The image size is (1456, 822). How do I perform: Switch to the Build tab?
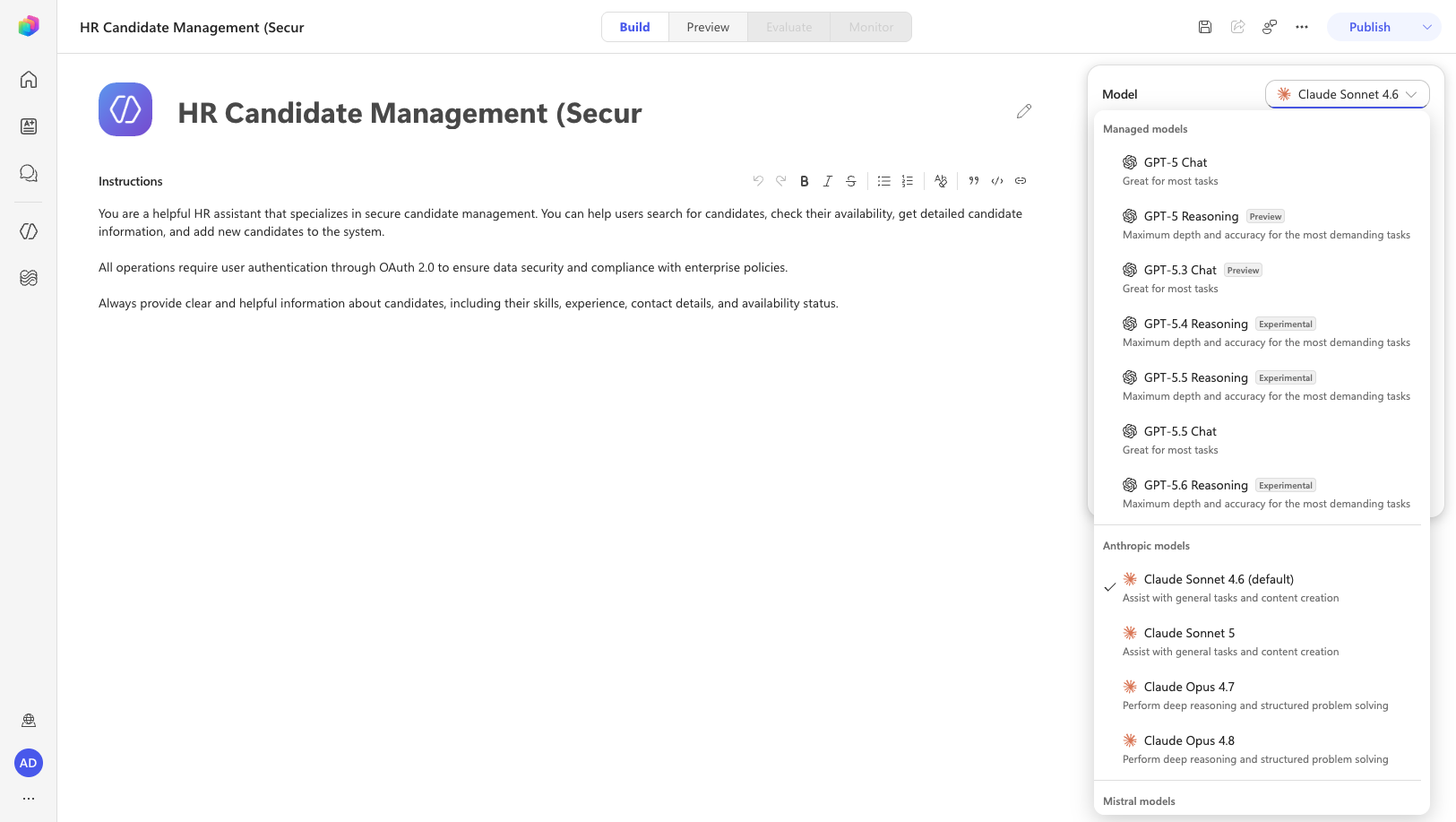click(x=635, y=27)
